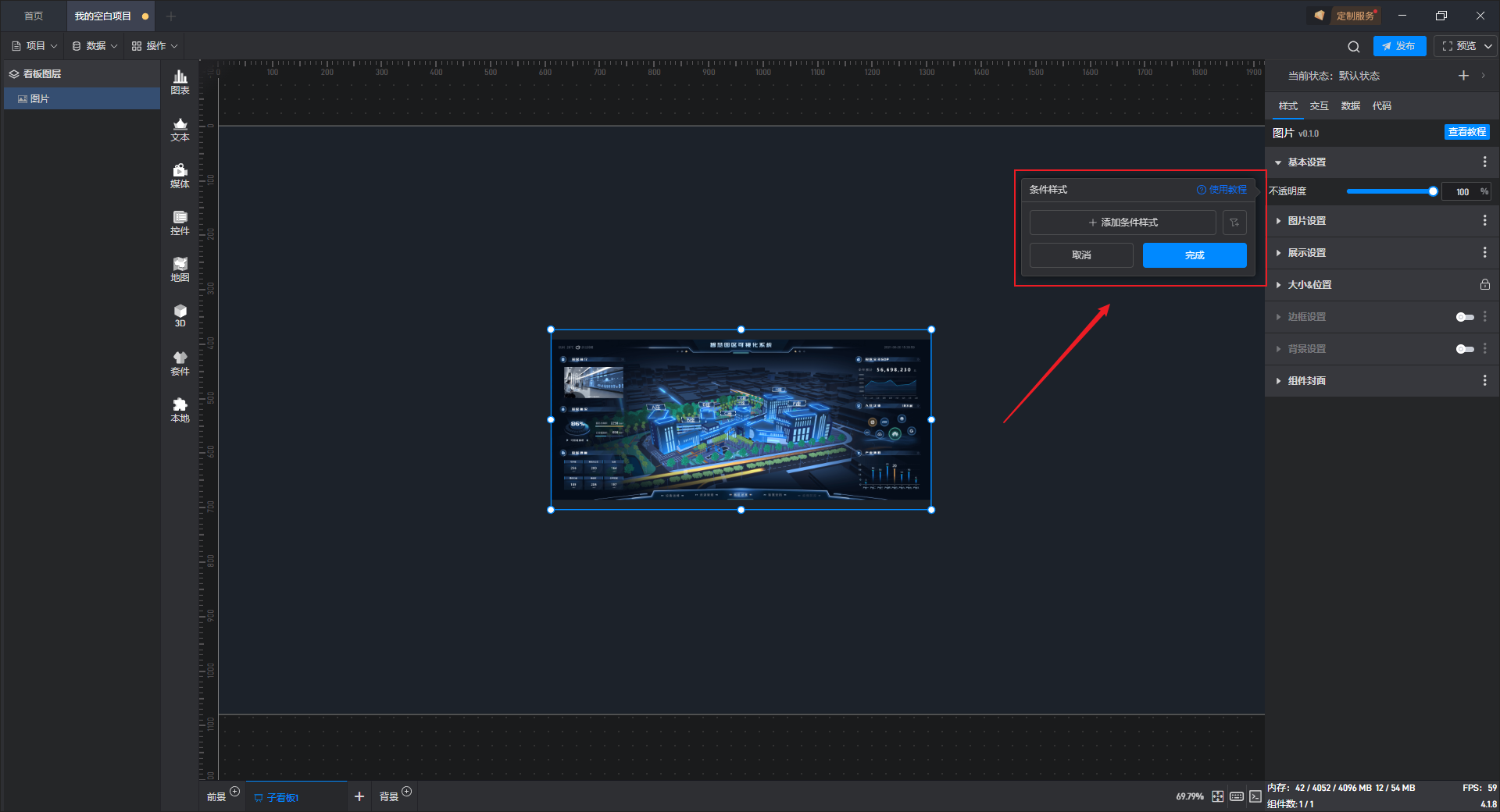Screen dimensions: 1500x812
Task: Open the 地图 map components panel
Action: pyautogui.click(x=180, y=269)
